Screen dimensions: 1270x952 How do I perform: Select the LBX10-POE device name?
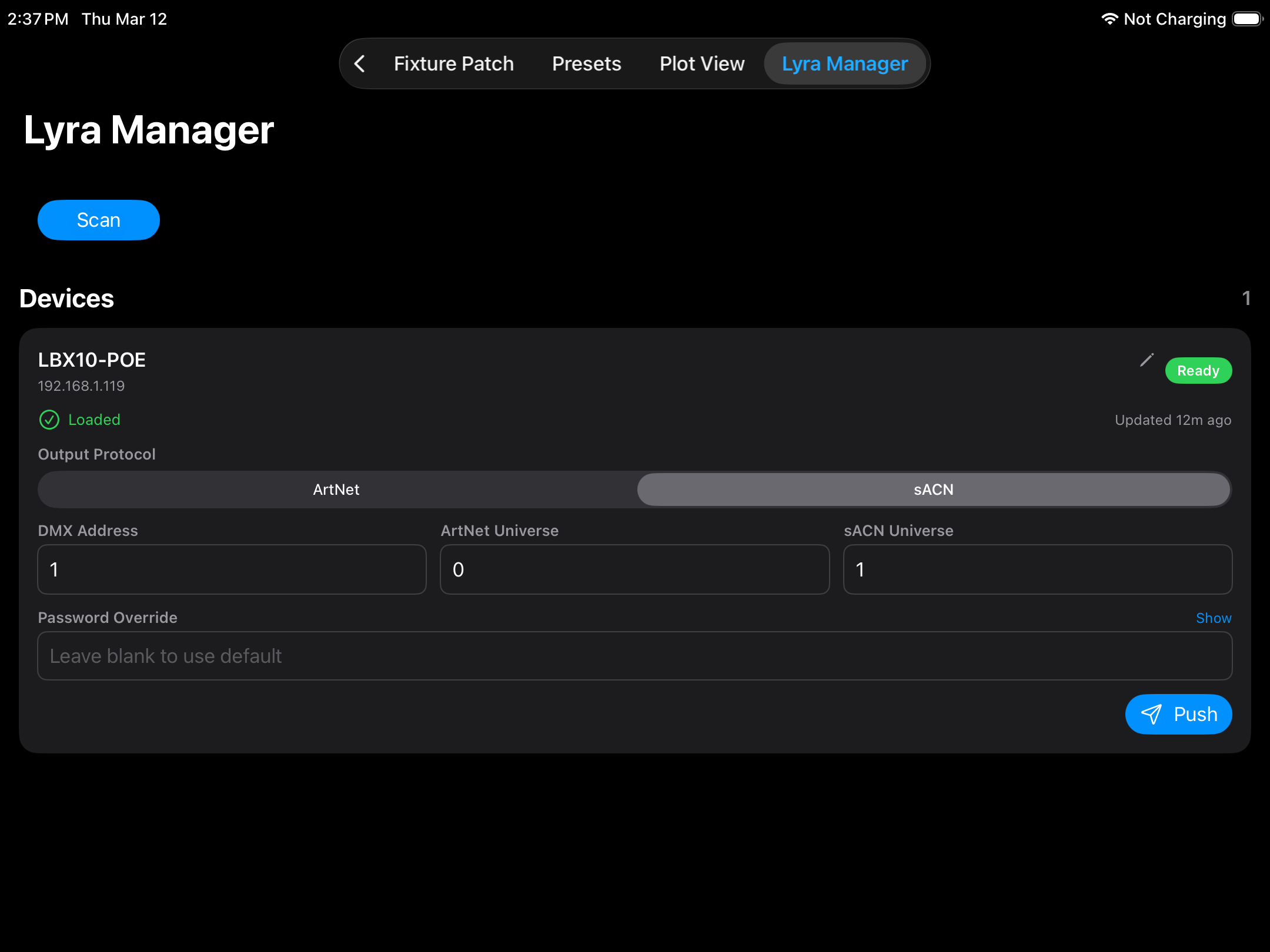pos(92,360)
